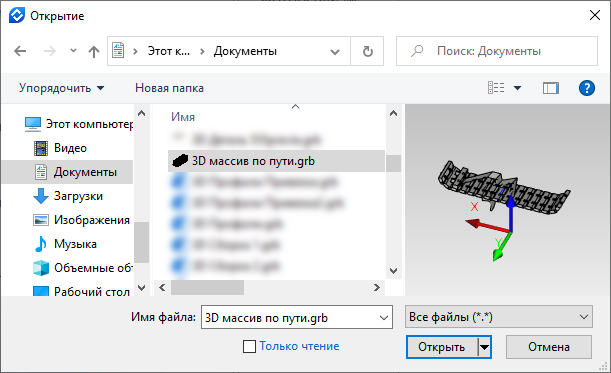Click the Этот компьютер monitor icon
611x373 pixels.
33,124
